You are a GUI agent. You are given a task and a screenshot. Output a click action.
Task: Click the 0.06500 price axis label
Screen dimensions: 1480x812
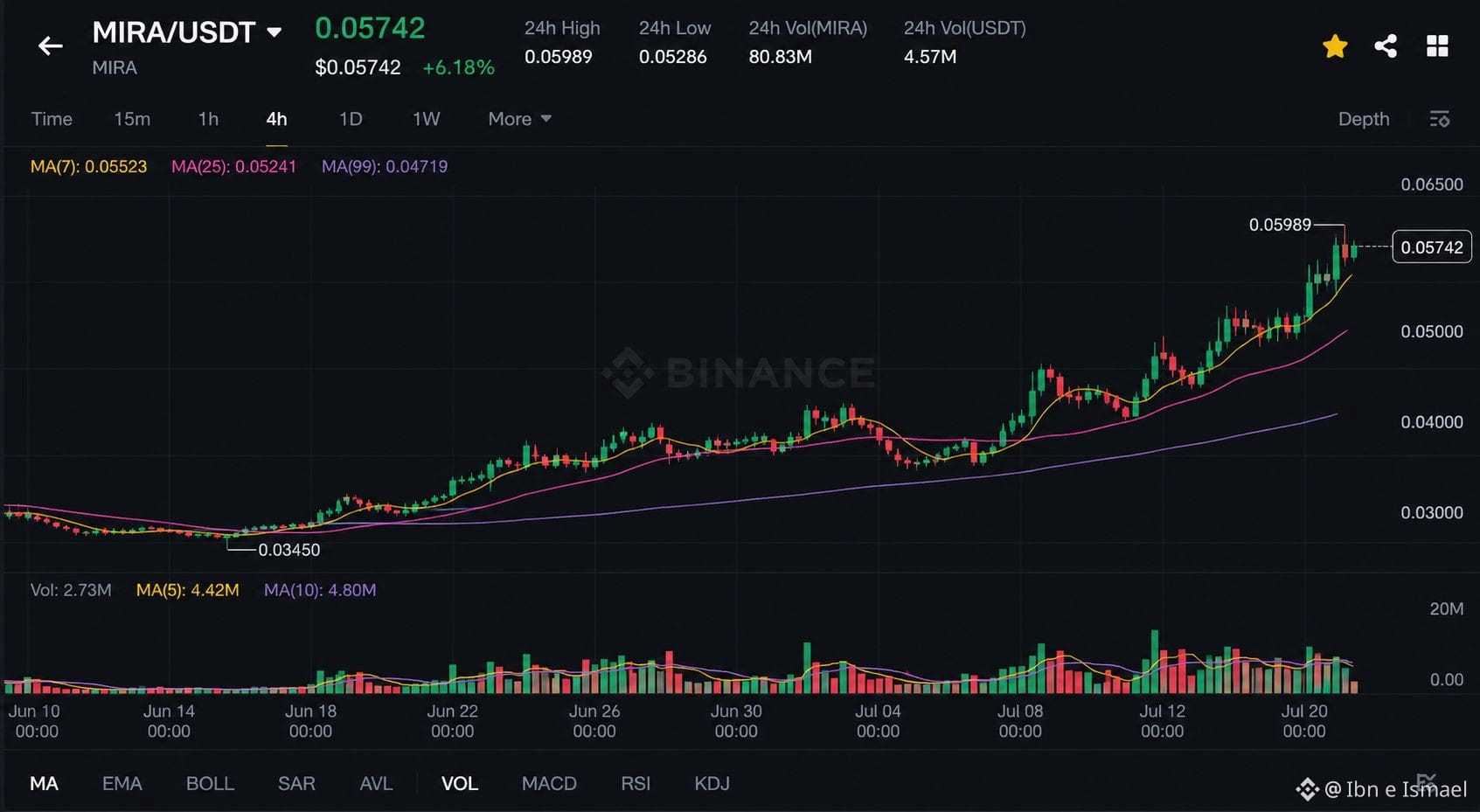point(1431,184)
